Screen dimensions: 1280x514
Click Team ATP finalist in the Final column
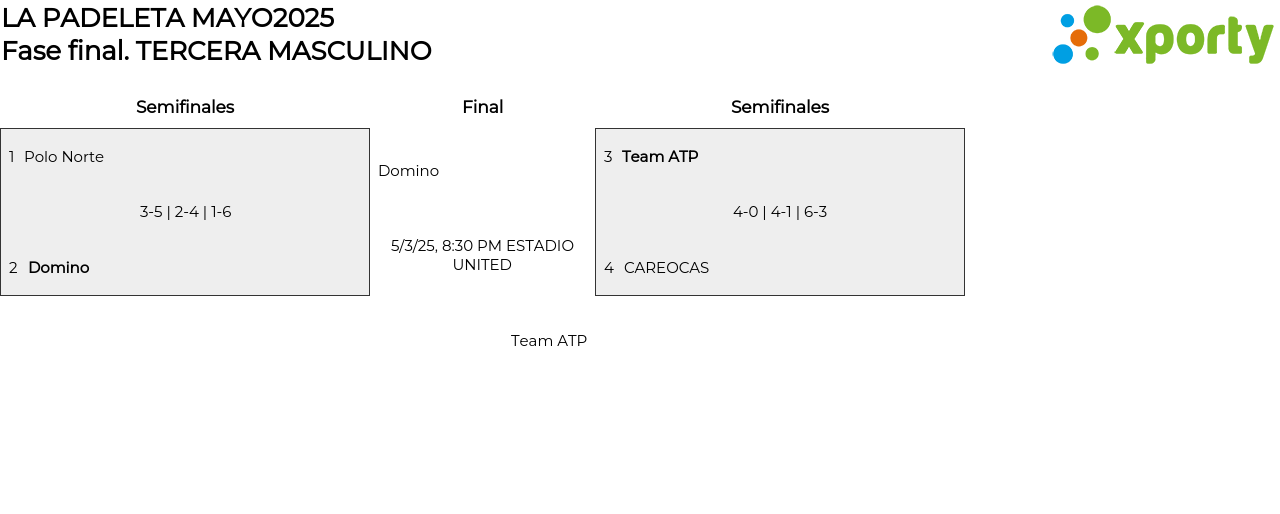[x=549, y=341]
